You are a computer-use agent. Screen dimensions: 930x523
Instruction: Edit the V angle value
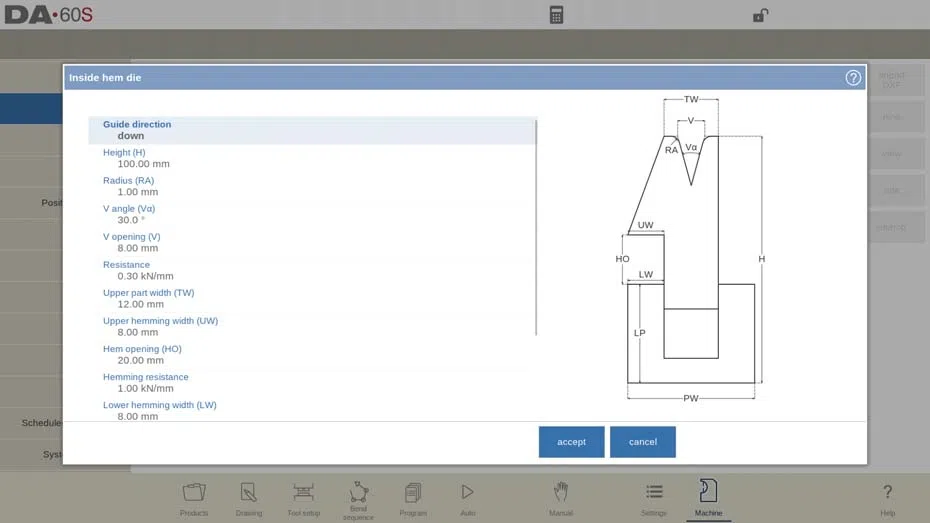click(x=131, y=220)
